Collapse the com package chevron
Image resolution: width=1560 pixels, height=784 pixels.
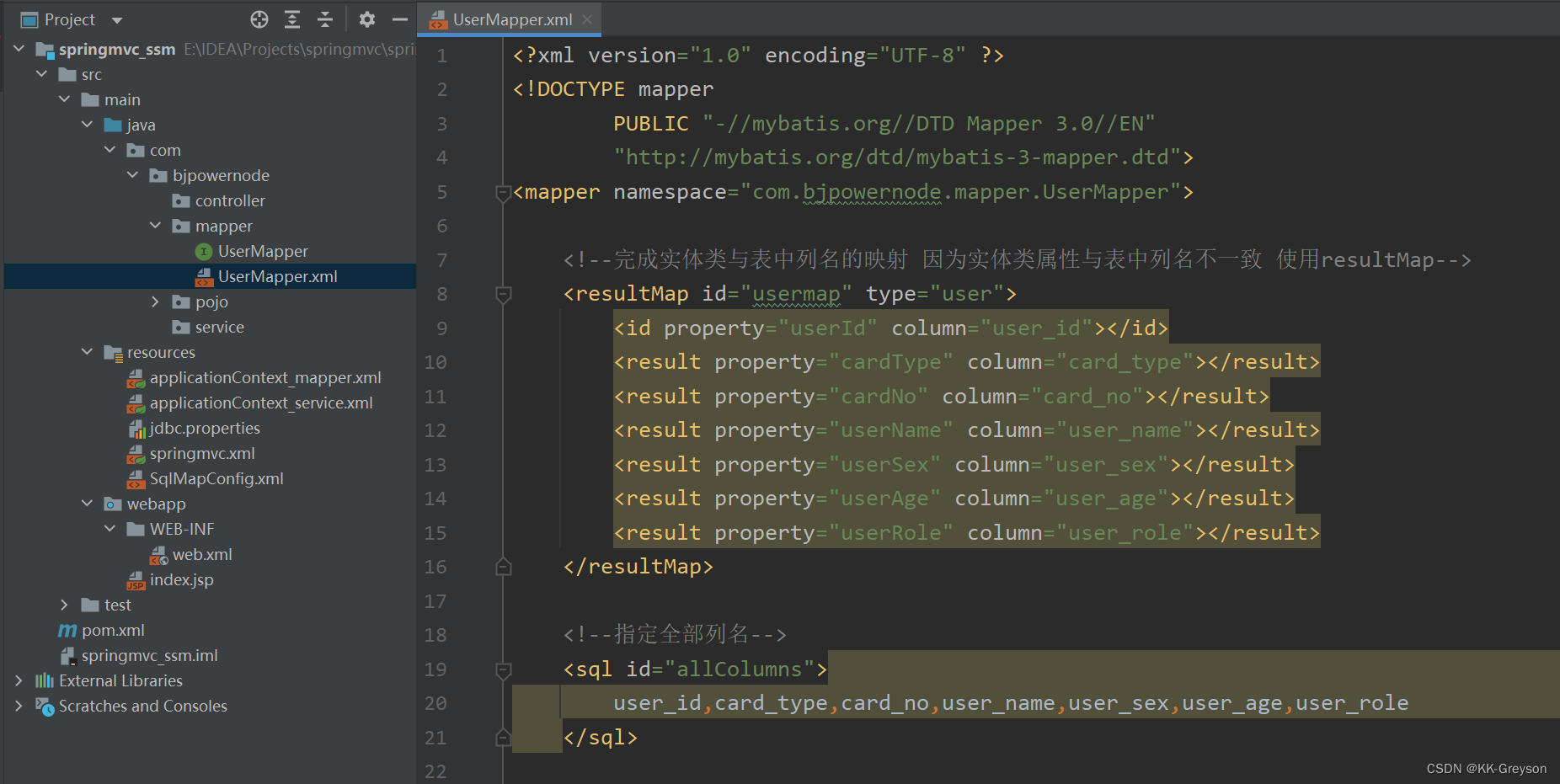110,150
